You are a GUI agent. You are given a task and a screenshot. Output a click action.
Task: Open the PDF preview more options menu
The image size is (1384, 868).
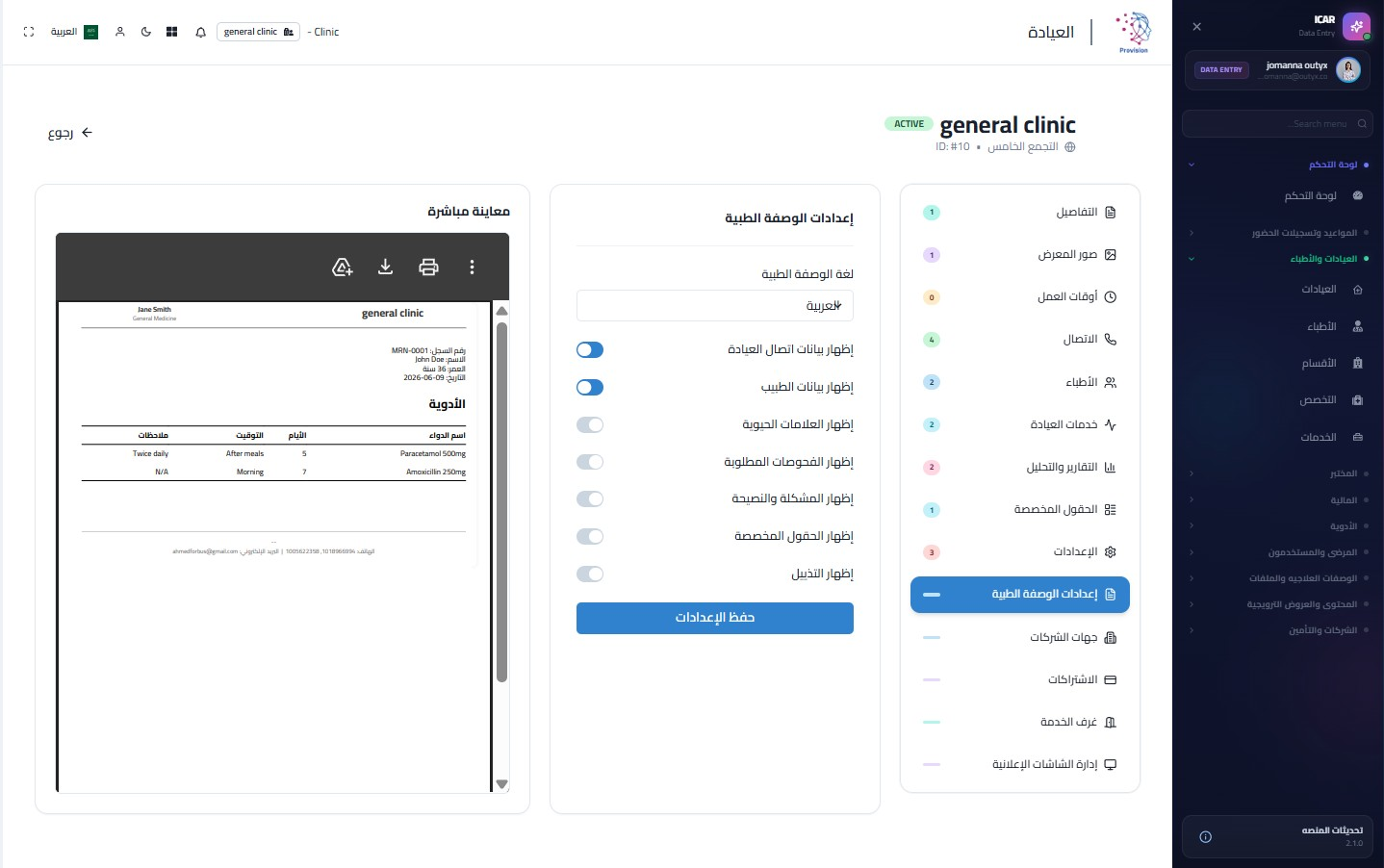[x=472, y=268]
